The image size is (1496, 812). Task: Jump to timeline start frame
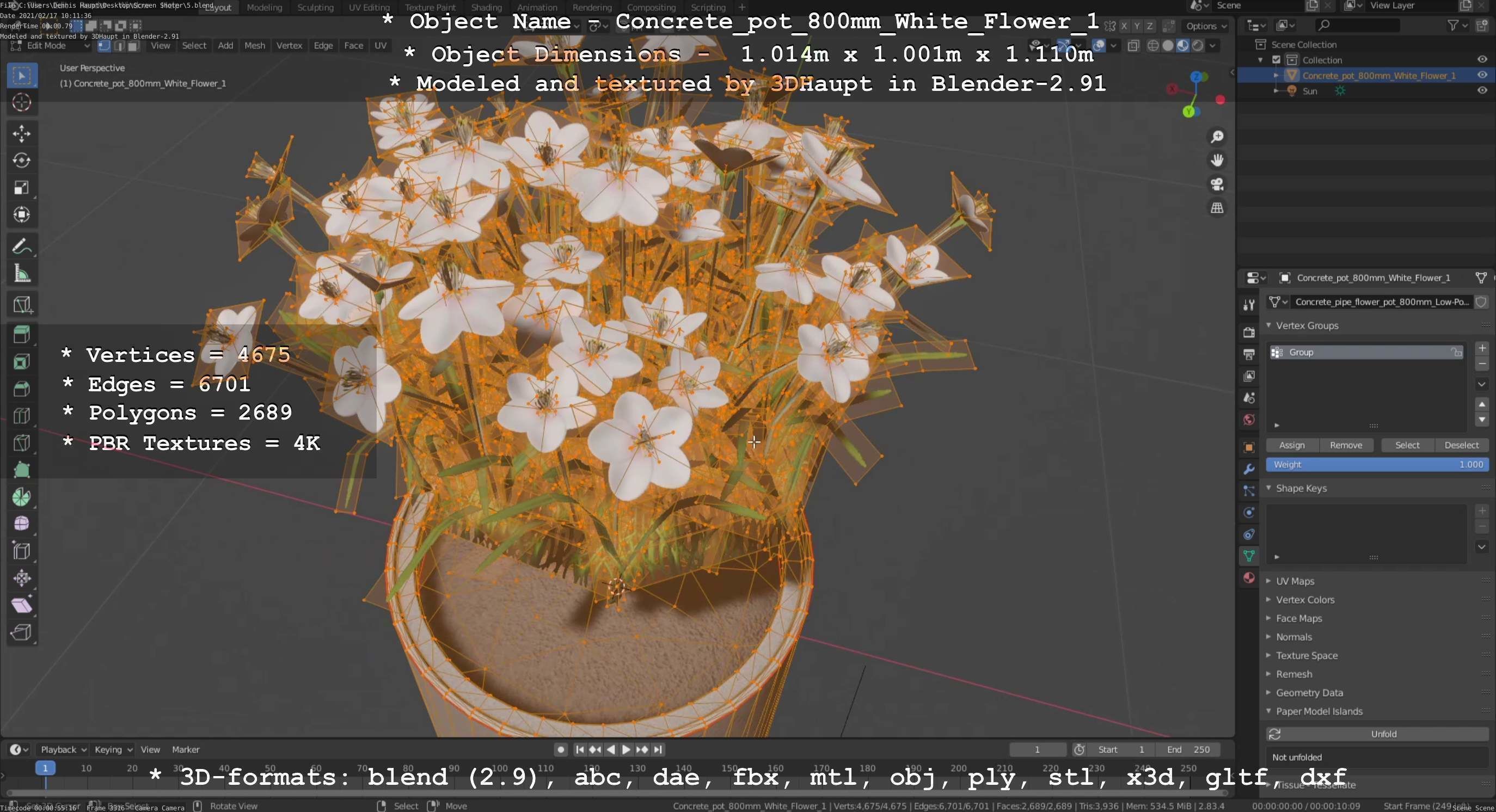pos(579,750)
